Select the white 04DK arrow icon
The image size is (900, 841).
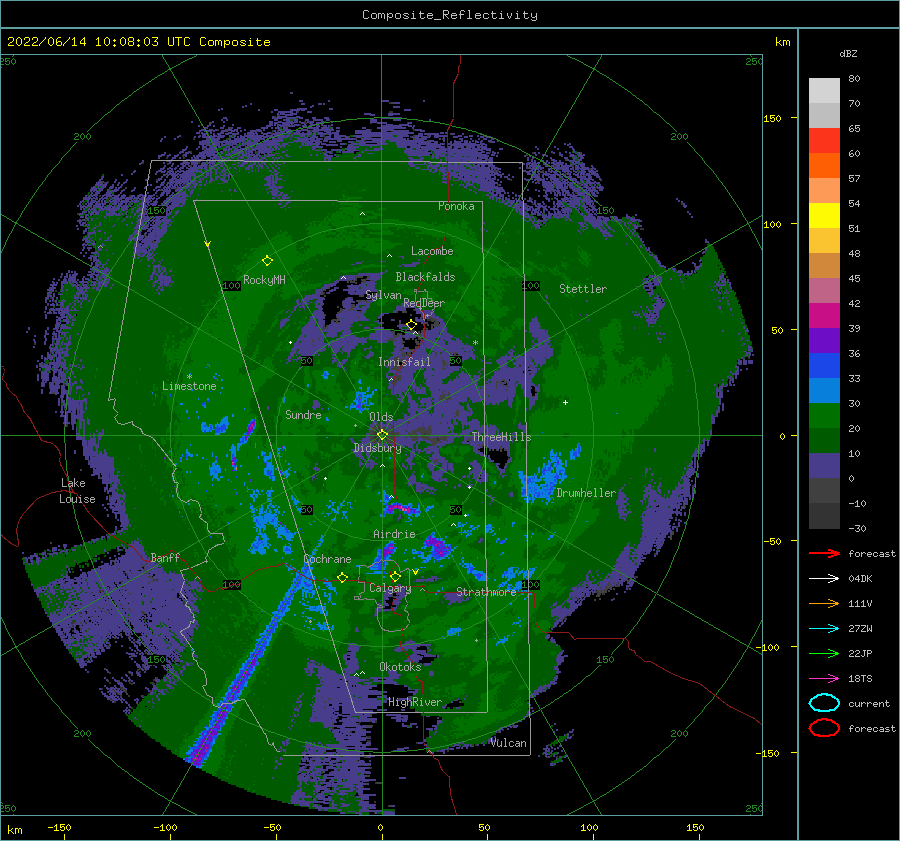pyautogui.click(x=824, y=579)
